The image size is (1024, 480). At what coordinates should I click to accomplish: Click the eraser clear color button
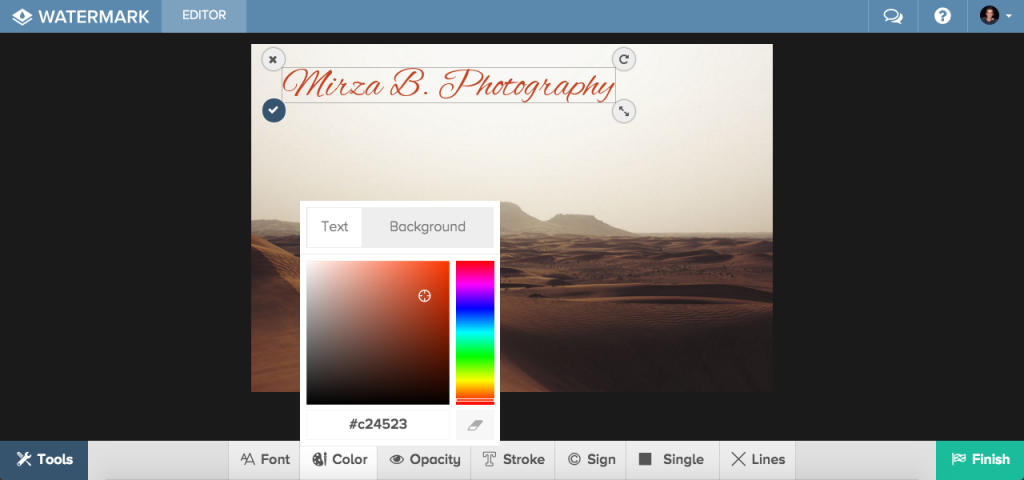[x=475, y=425]
